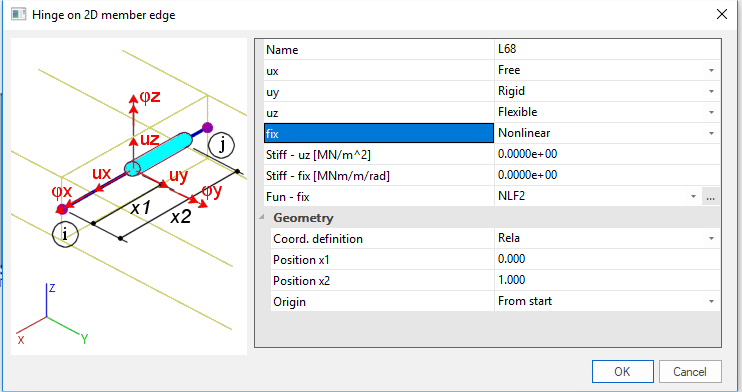The width and height of the screenshot is (742, 392).
Task: Click node i marker in hinge diagram
Action: tap(65, 233)
